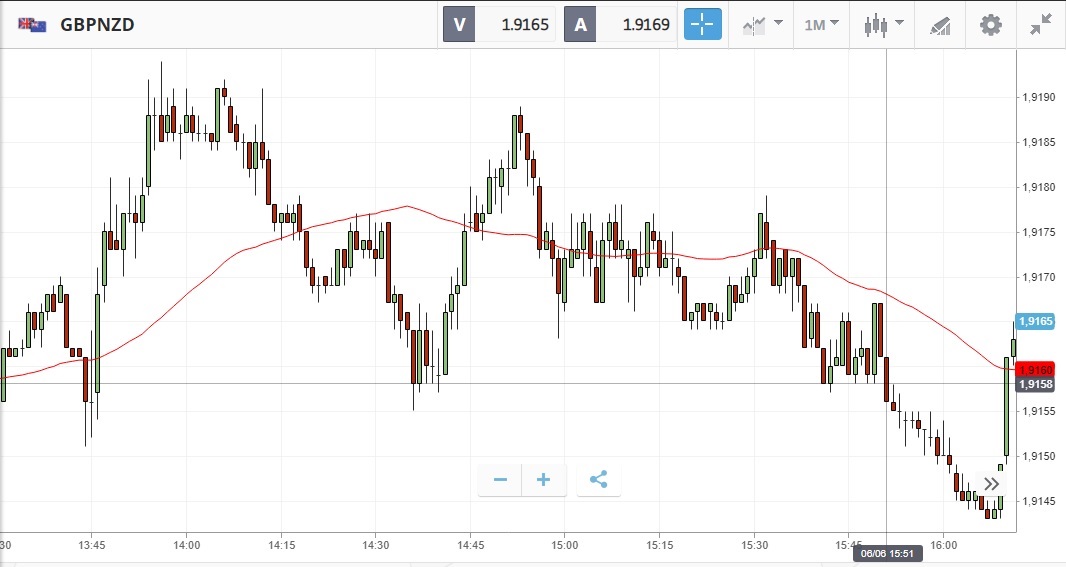Click the red 1,9160 indicator price tag
Image resolution: width=1066 pixels, height=567 pixels.
[1035, 369]
